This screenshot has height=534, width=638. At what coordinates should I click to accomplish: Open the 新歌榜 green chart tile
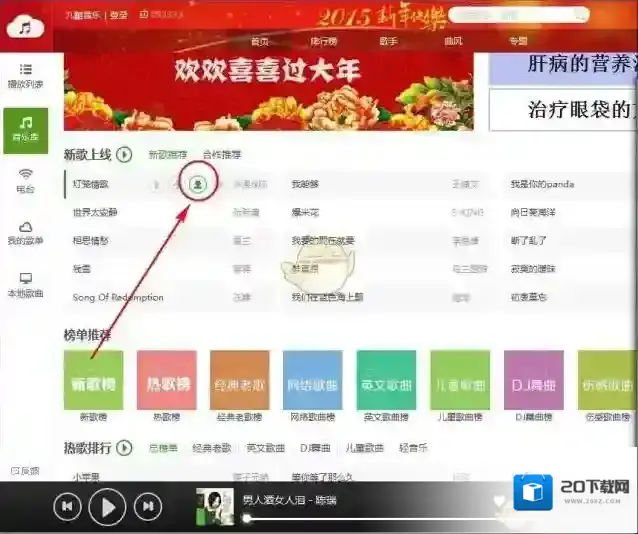[x=94, y=380]
